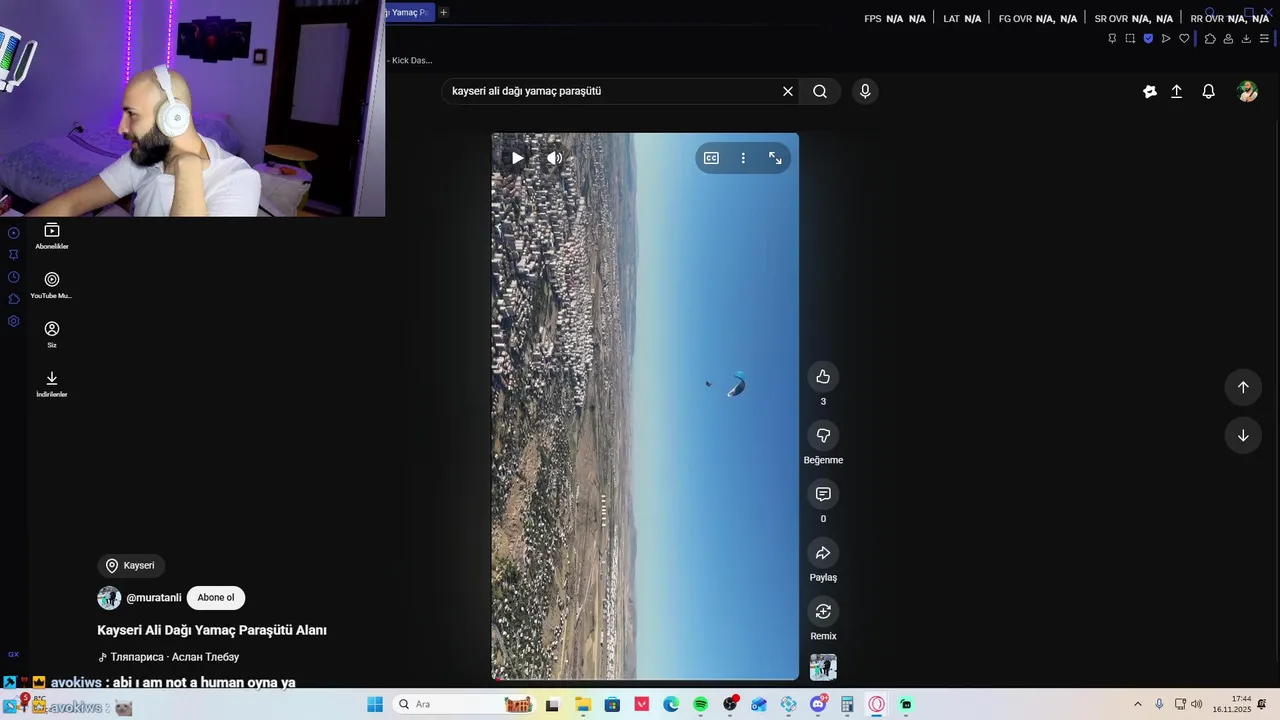Viewport: 1280px width, 720px height.
Task: Visit the @muratanli channel
Action: pos(153,598)
